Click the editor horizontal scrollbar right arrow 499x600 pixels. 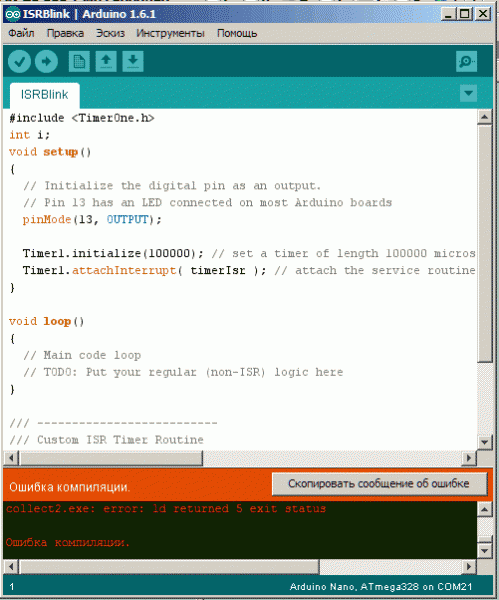(469, 458)
